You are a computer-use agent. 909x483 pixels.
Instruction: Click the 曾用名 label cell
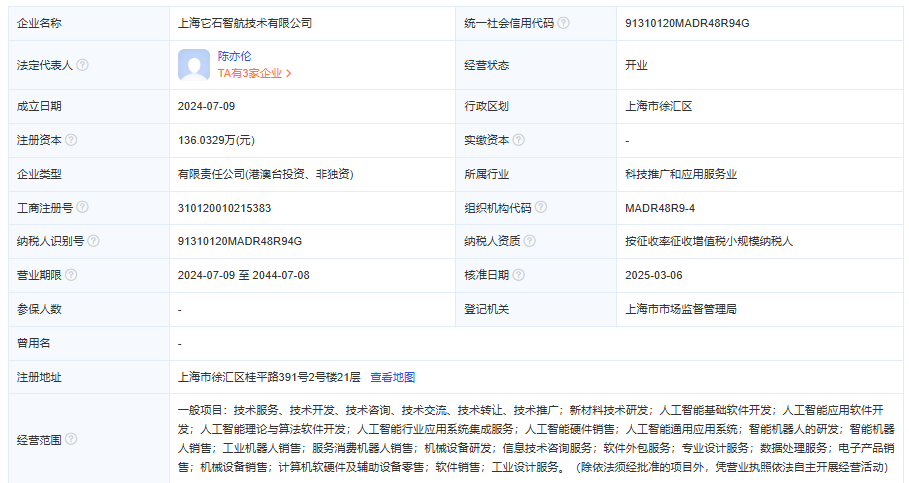[x=89, y=343]
